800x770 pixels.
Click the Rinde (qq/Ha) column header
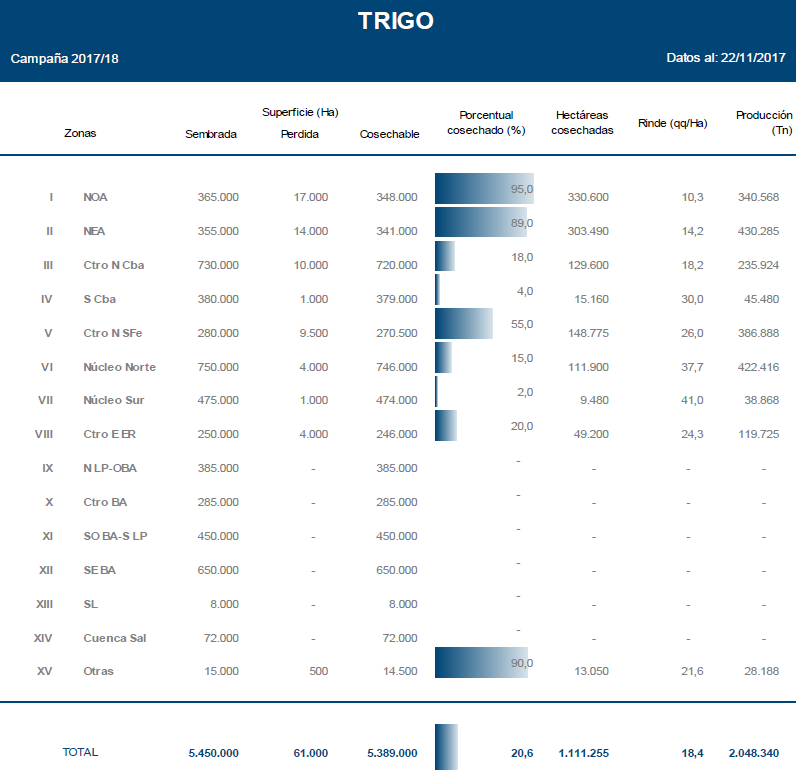point(672,124)
